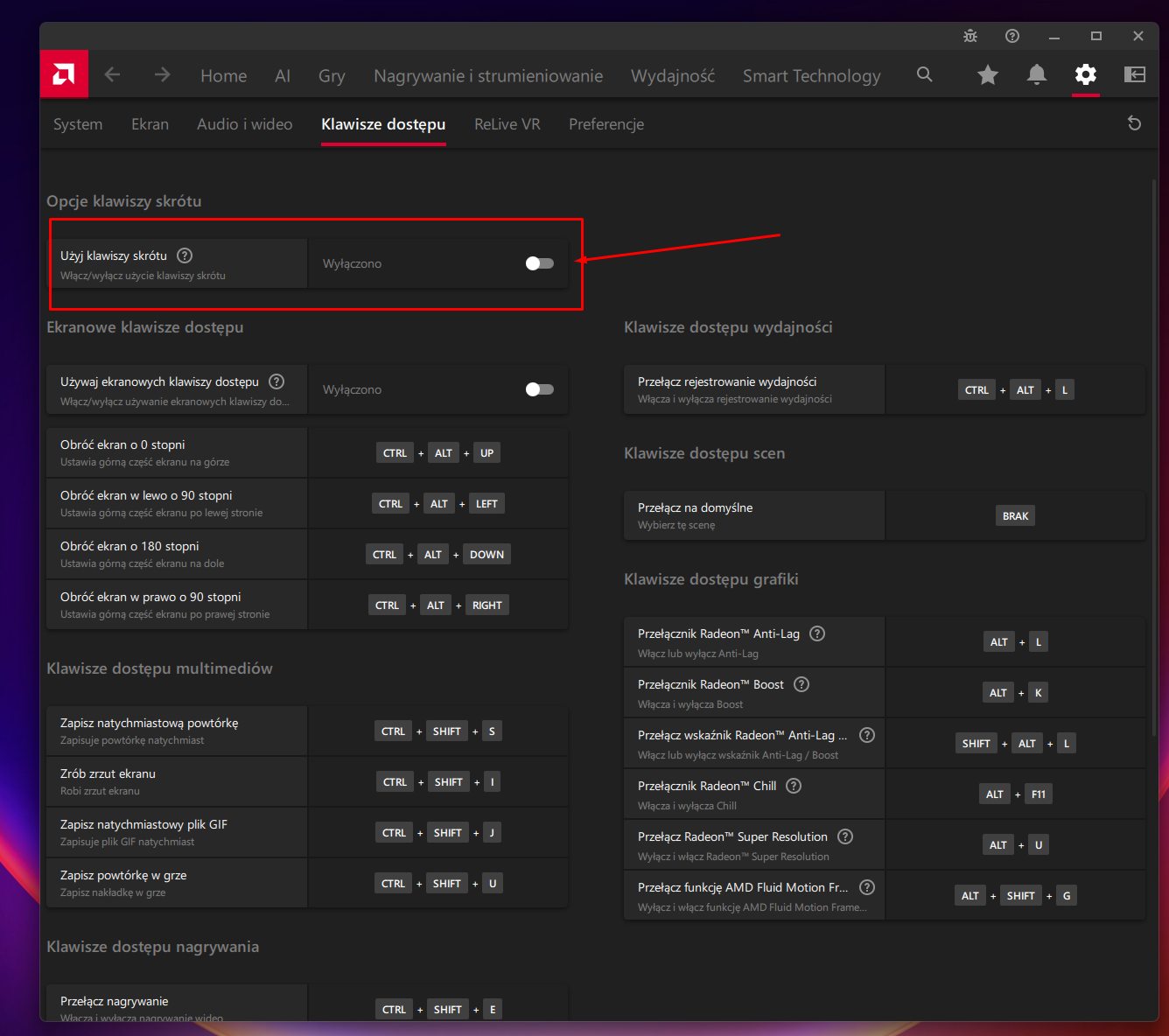Click the bug report icon
The image size is (1169, 1036).
coord(970,36)
